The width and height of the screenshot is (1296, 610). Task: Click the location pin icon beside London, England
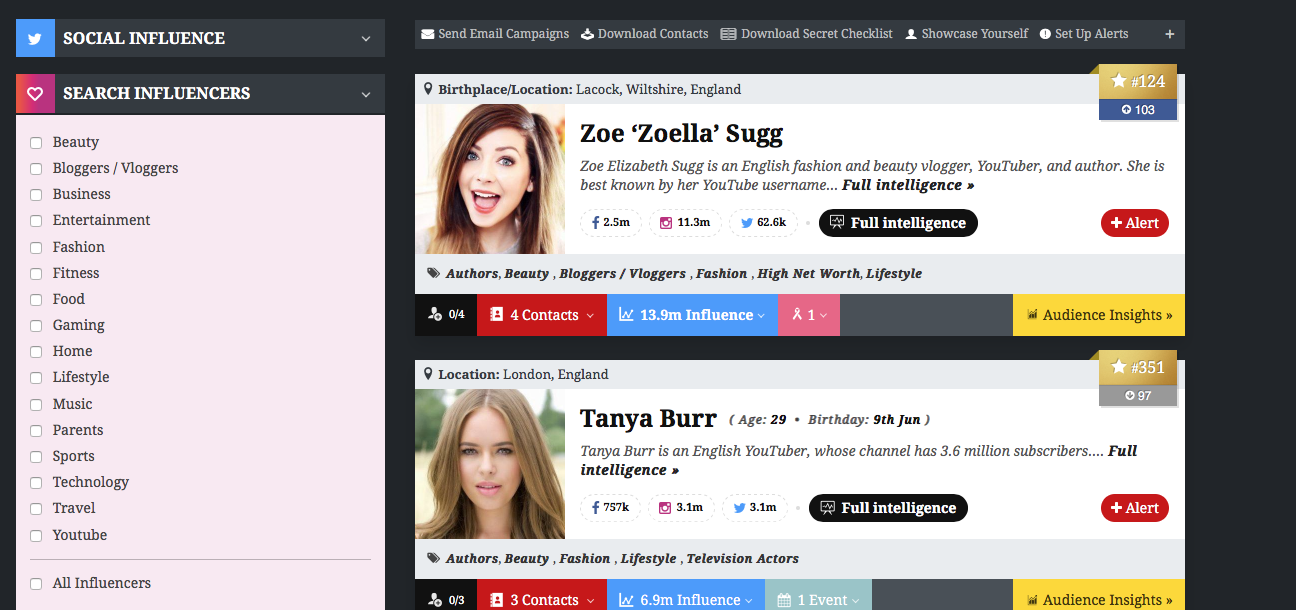(429, 374)
